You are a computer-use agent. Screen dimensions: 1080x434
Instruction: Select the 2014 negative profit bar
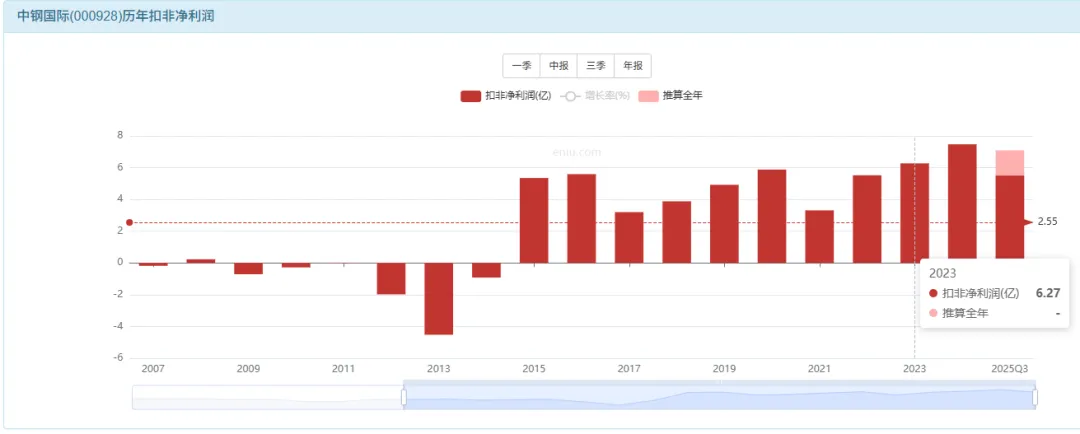486,270
